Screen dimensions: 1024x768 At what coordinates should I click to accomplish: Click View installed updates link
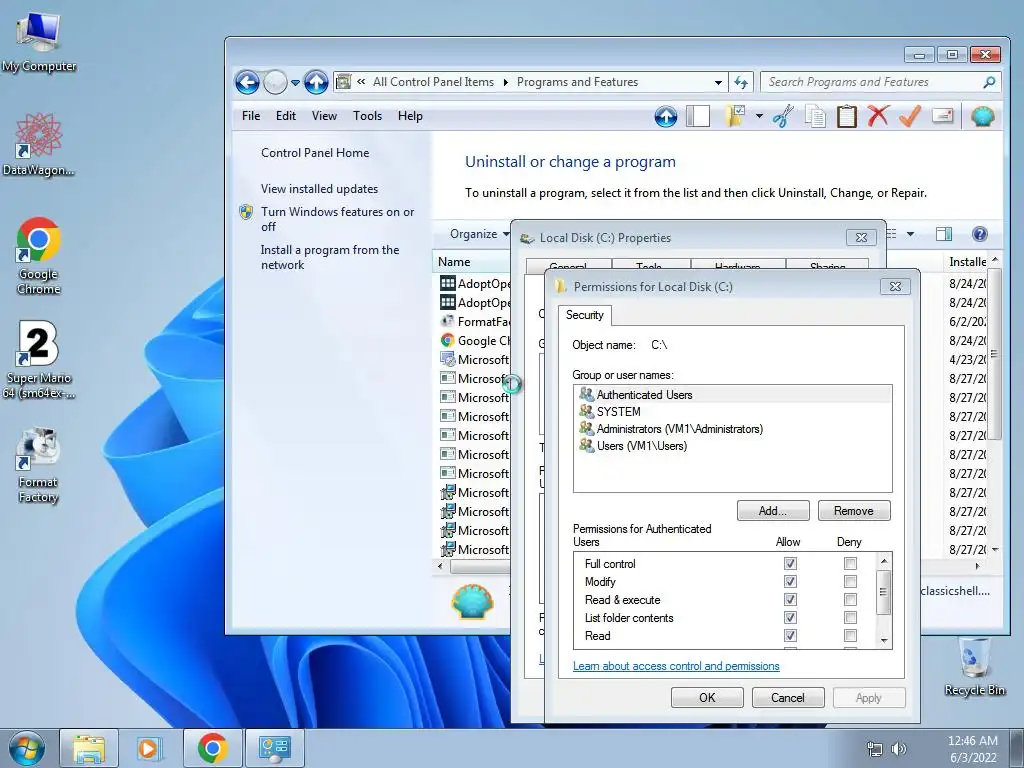tap(319, 189)
